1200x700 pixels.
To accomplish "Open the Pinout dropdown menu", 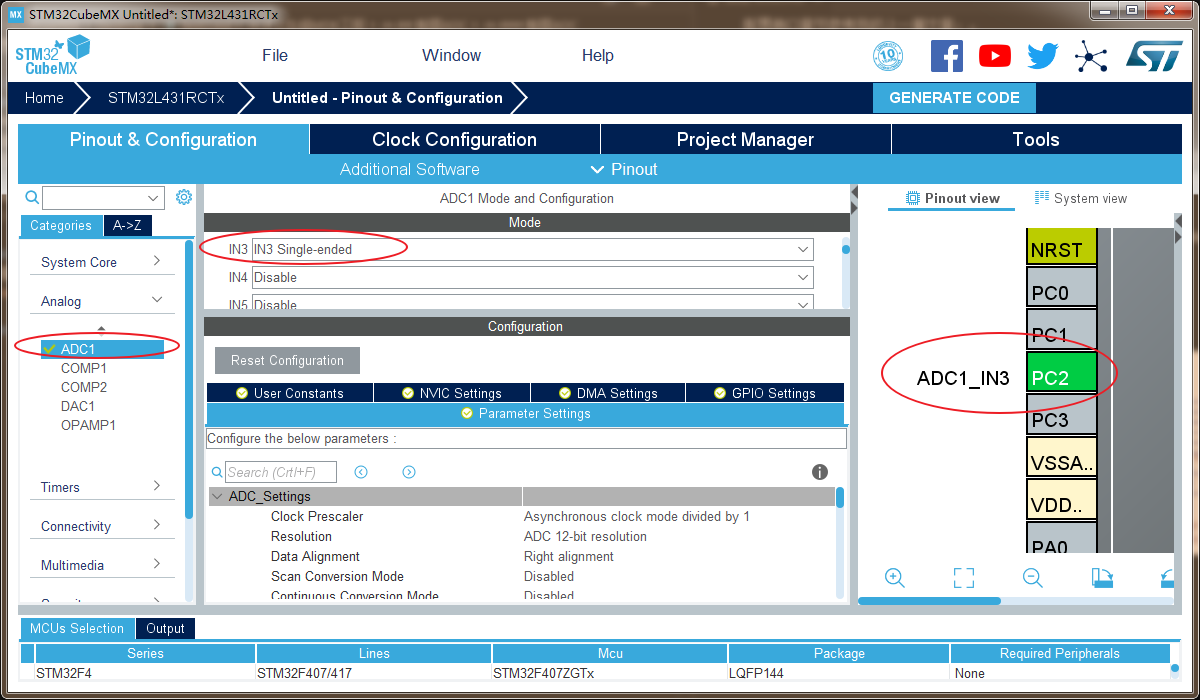I will pos(624,169).
